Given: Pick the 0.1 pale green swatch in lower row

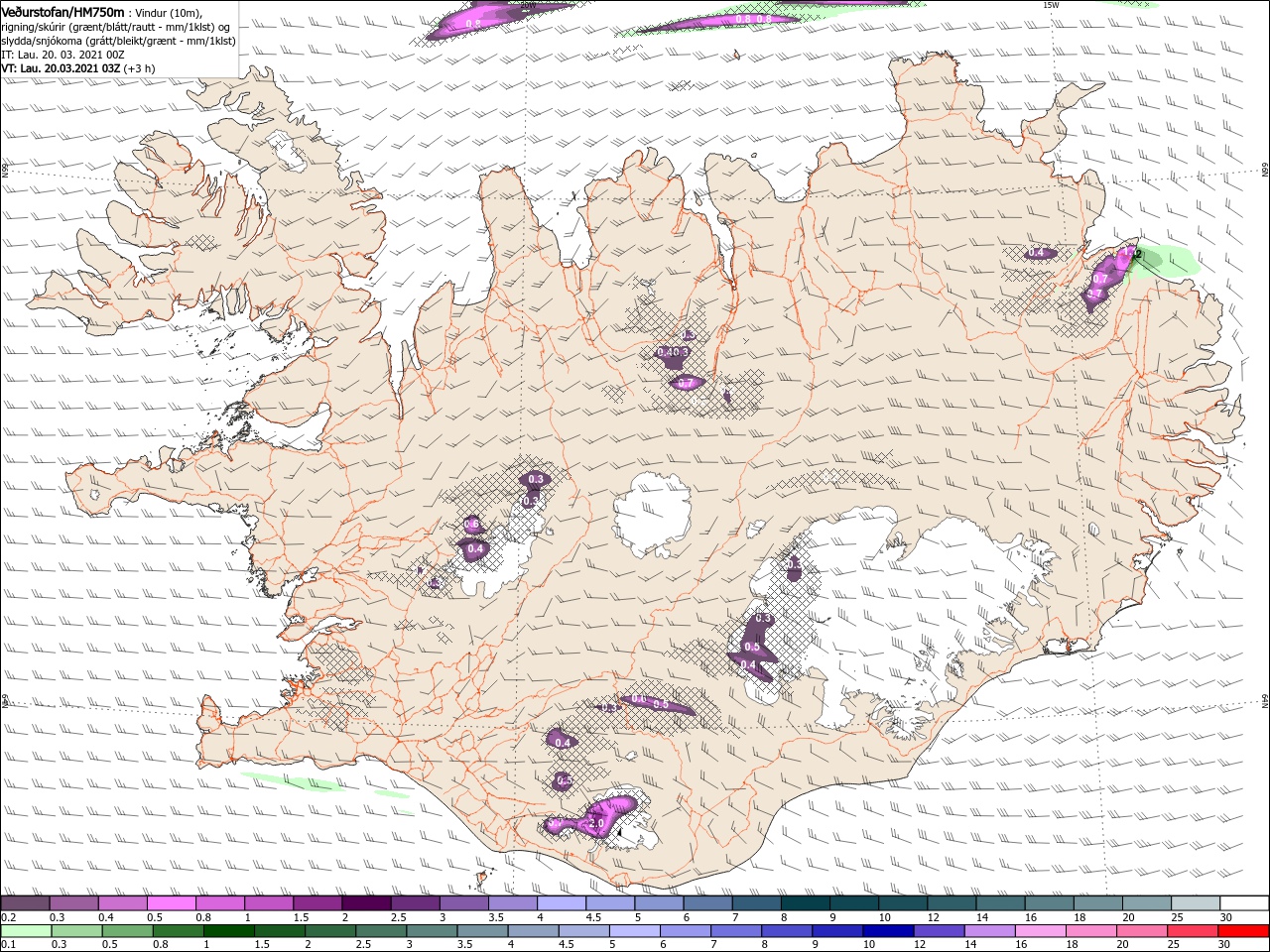Looking at the screenshot, I should (x=25, y=931).
